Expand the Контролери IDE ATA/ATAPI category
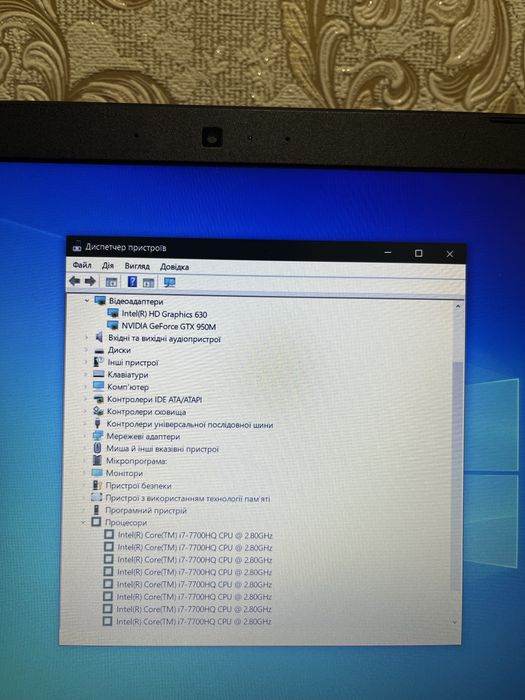 tap(85, 399)
